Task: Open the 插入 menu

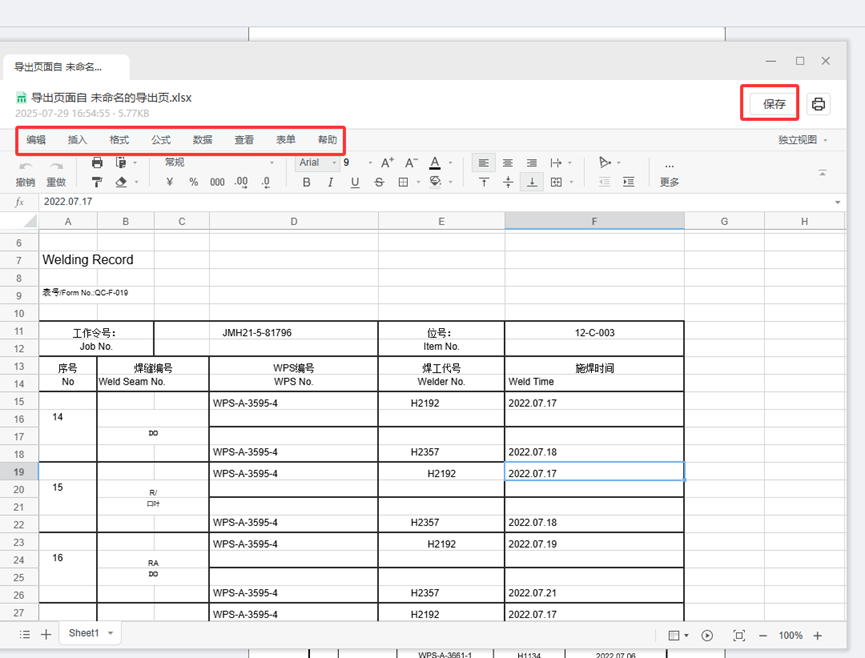Action: click(77, 140)
